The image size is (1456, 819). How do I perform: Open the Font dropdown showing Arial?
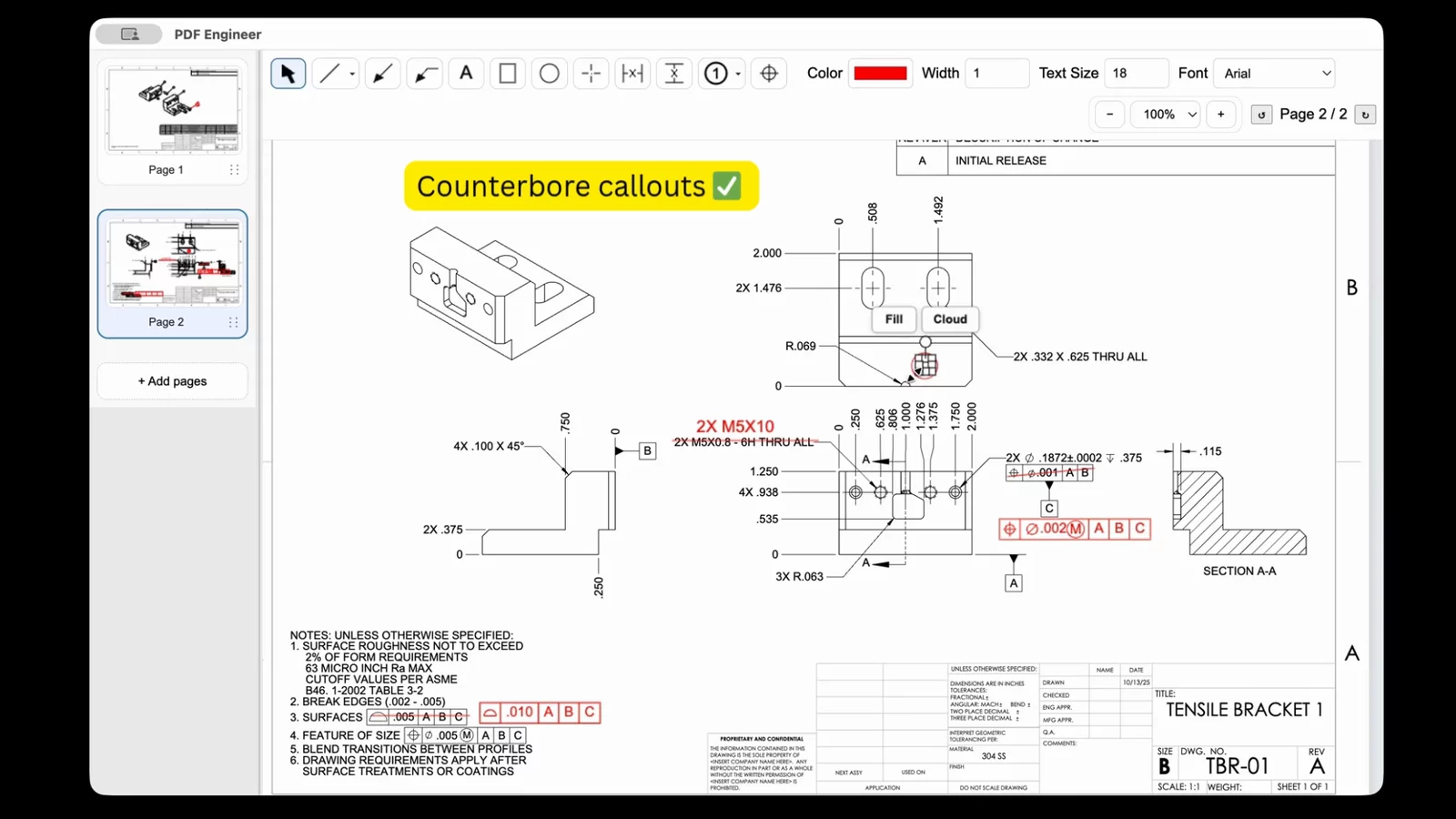(x=1277, y=73)
